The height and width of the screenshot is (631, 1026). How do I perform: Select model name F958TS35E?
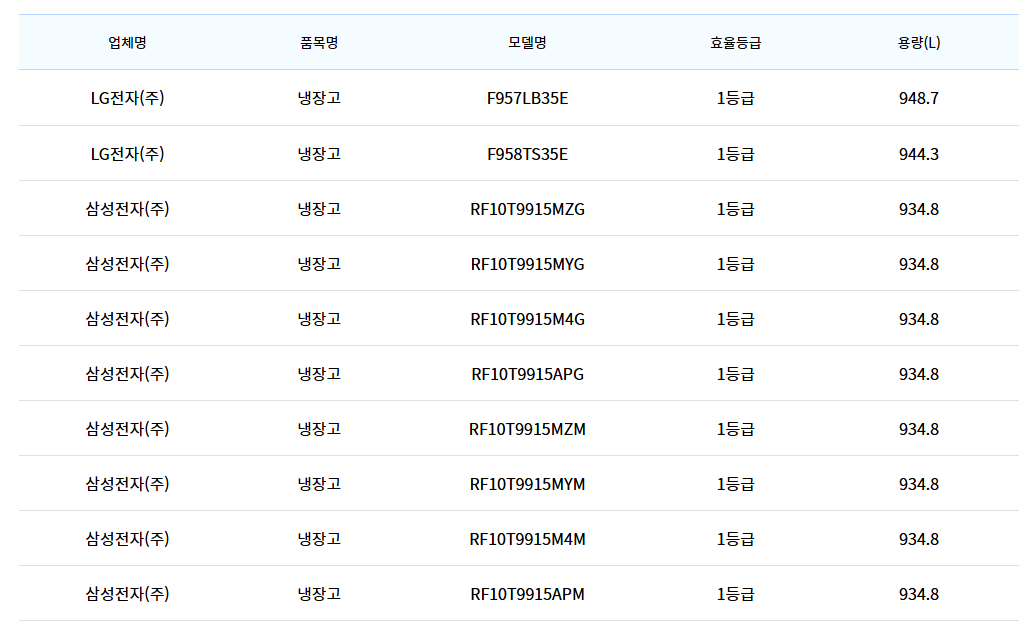coord(527,154)
